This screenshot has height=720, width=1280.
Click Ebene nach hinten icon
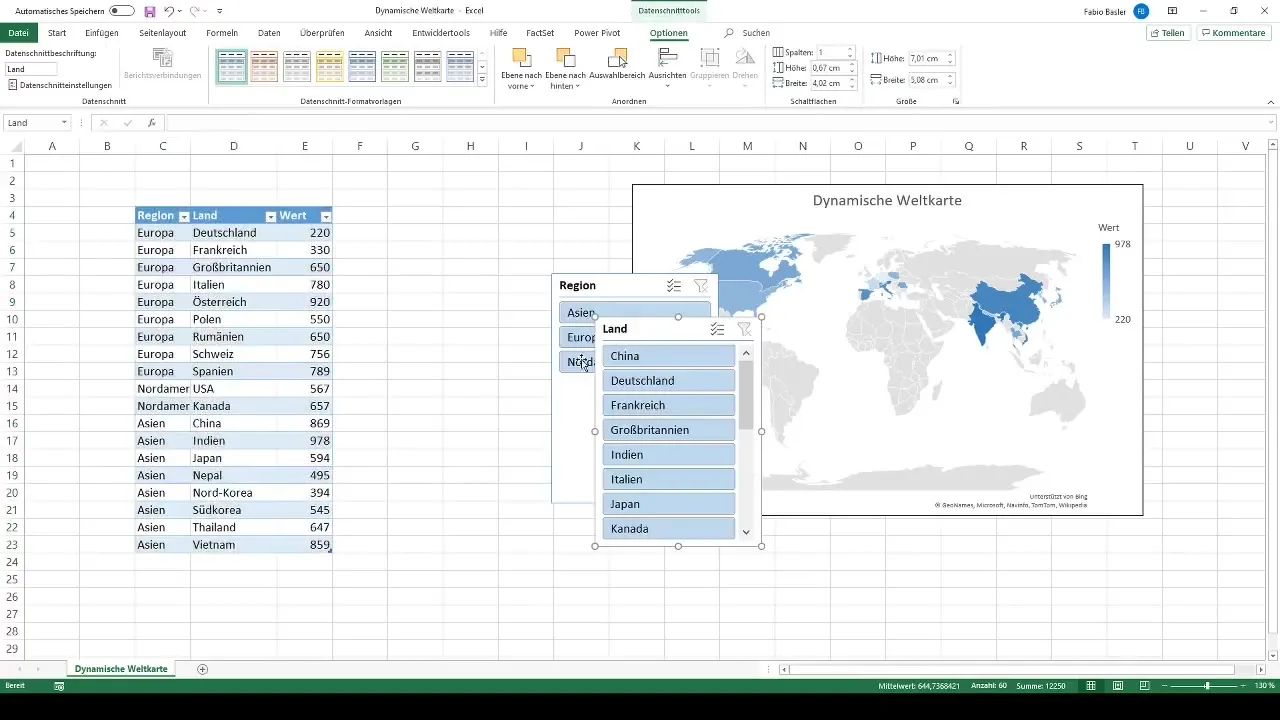click(x=566, y=59)
